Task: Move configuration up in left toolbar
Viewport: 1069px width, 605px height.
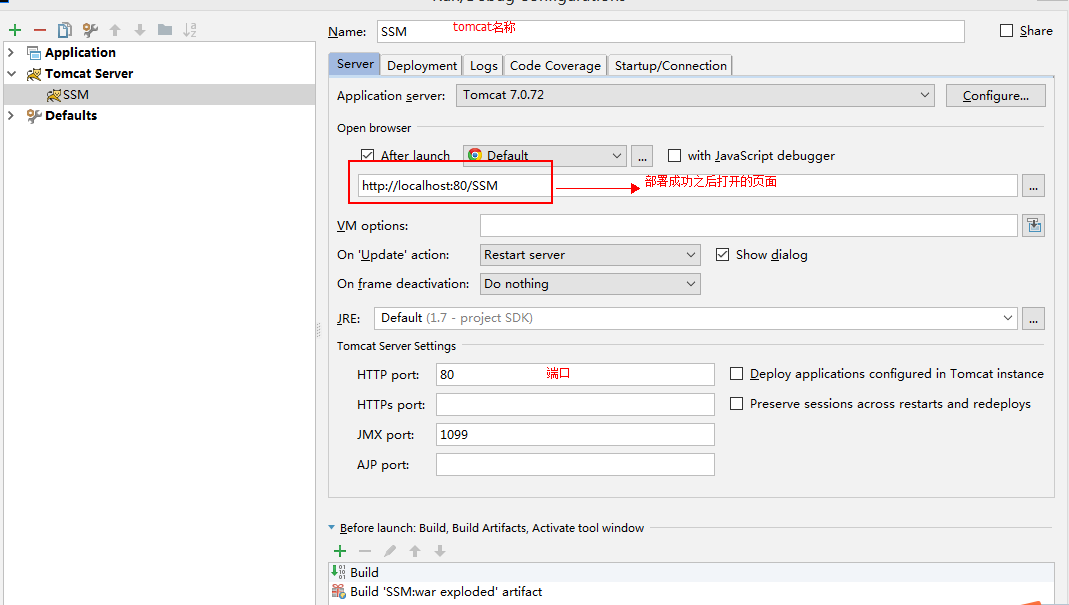Action: pos(115,30)
